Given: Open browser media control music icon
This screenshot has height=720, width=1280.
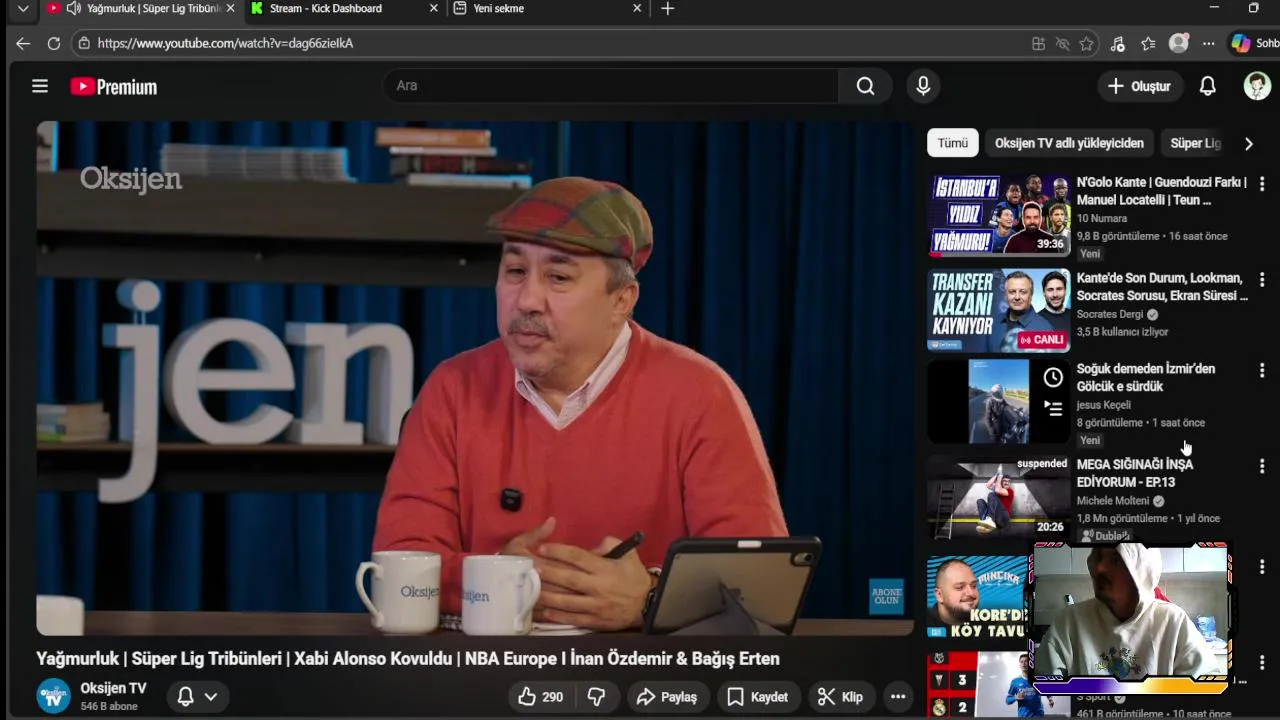Looking at the screenshot, I should pyautogui.click(x=1118, y=43).
